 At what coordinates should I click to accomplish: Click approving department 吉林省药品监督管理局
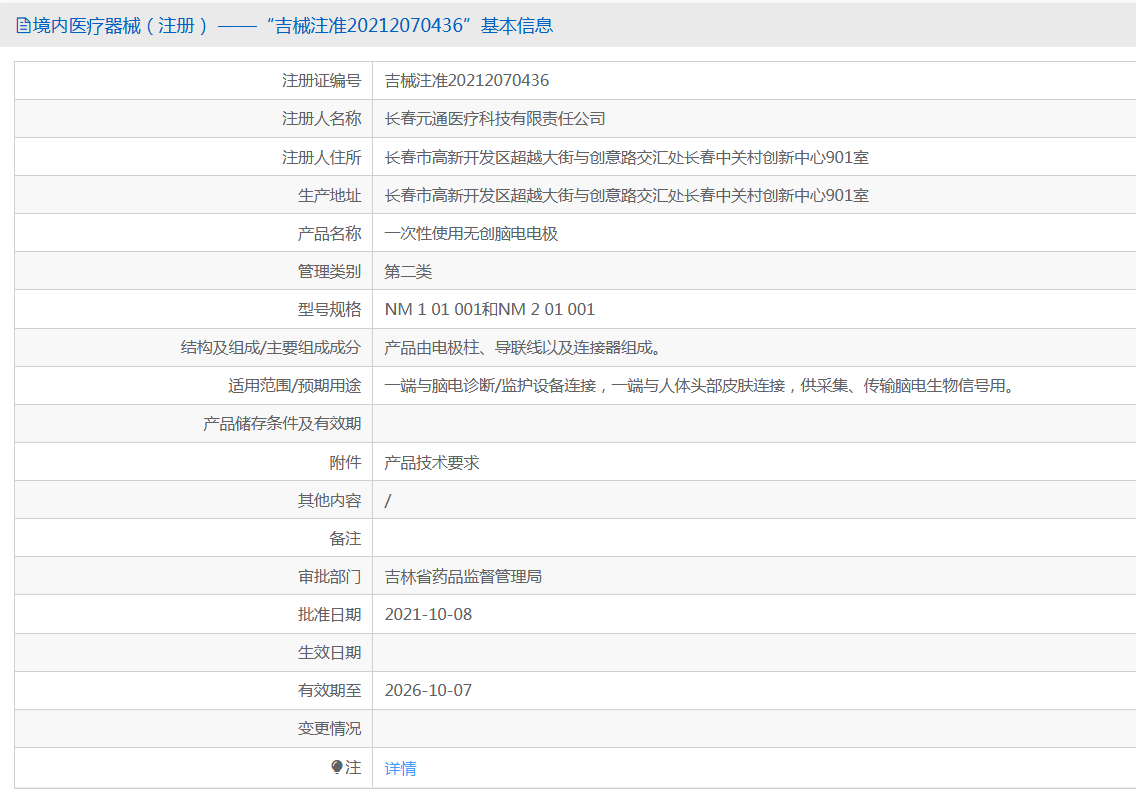[x=463, y=577]
